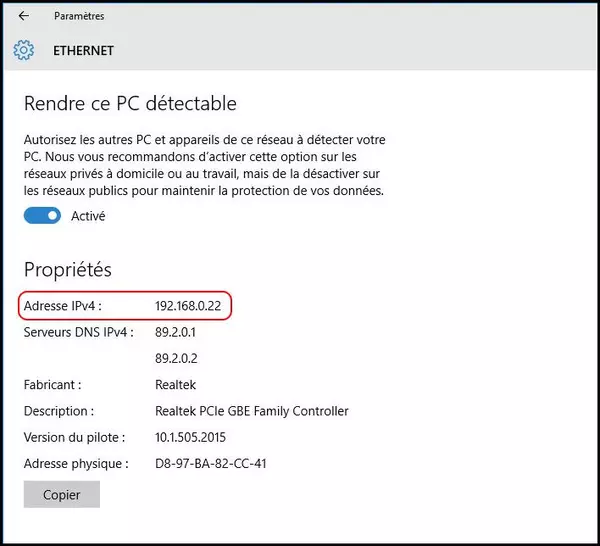Click the physical address D8-97-BA-82-CC-41
The height and width of the screenshot is (546, 600).
[x=210, y=463]
